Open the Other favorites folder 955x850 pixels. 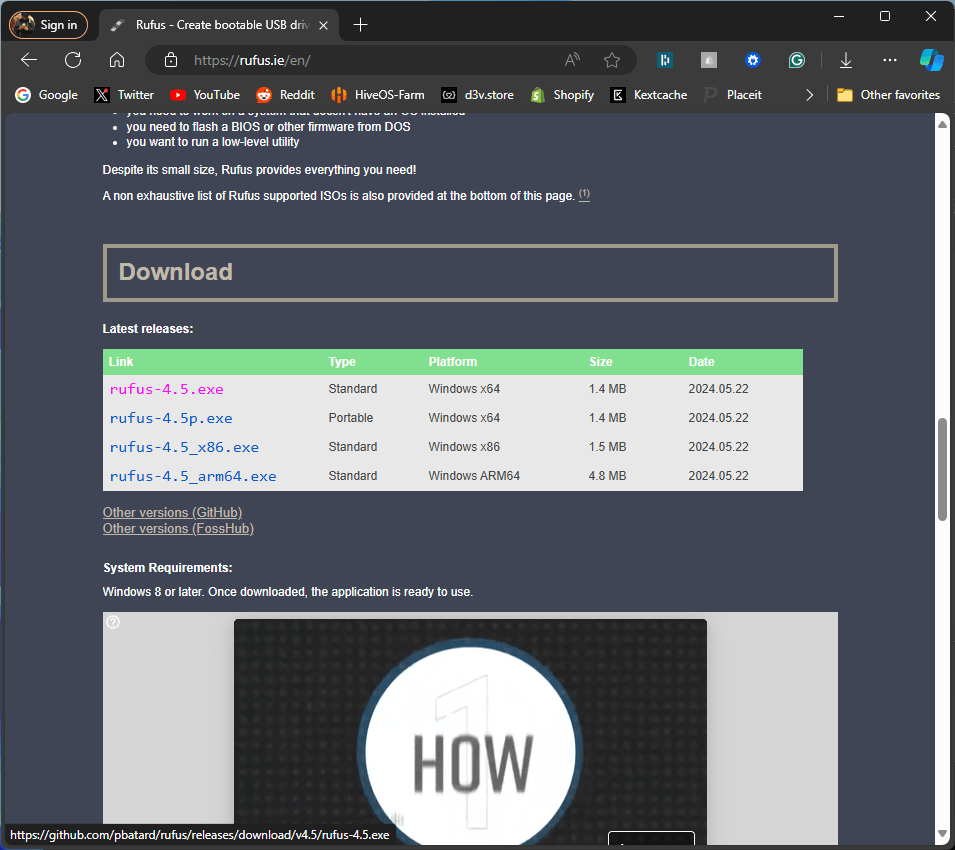888,95
